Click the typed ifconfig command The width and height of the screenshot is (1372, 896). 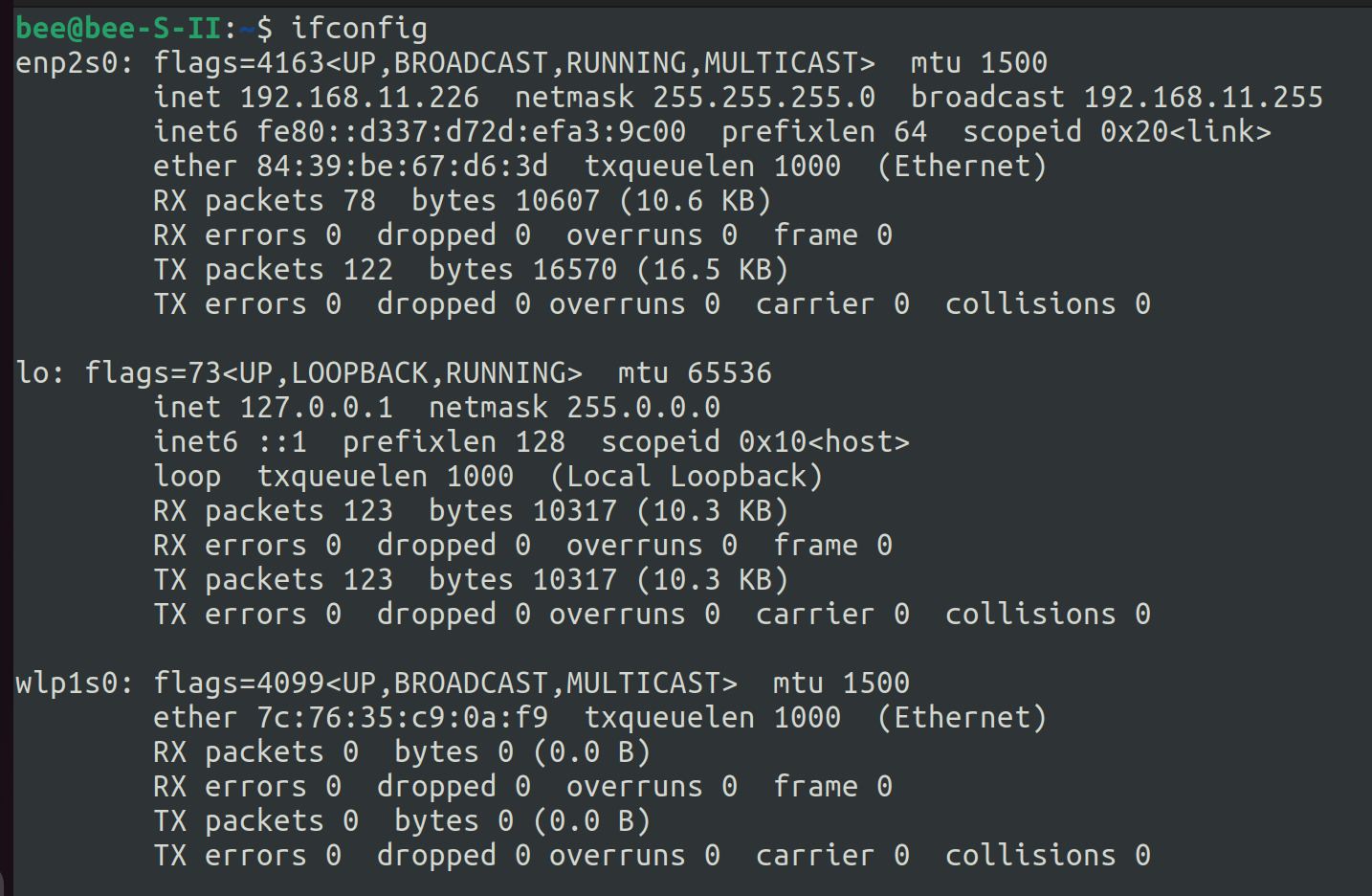[x=359, y=29]
